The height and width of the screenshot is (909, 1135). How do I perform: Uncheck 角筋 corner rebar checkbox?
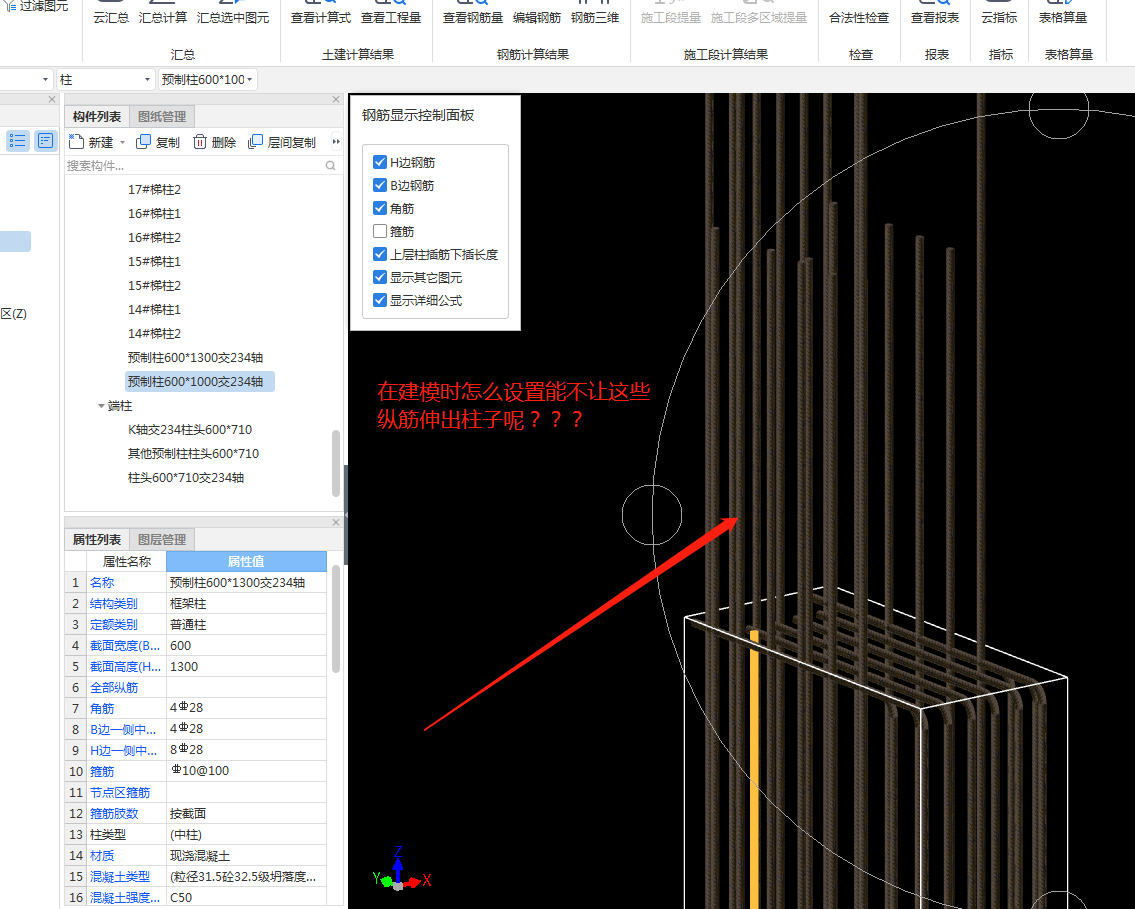click(380, 208)
